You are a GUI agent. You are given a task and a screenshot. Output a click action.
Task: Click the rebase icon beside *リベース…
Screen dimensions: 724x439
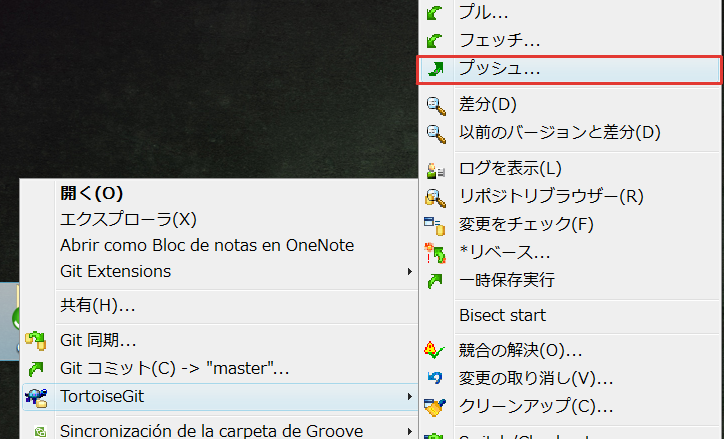click(x=434, y=253)
